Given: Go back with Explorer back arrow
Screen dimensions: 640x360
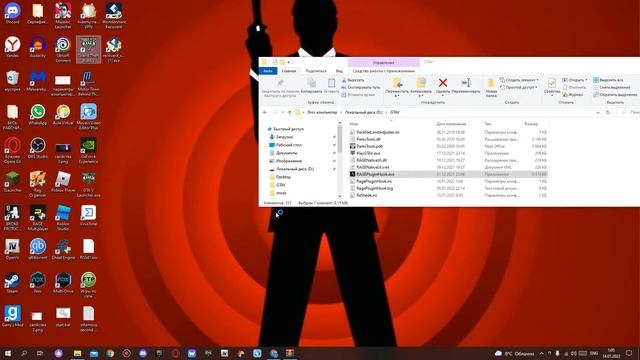Looking at the screenshot, I should pyautogui.click(x=265, y=112).
